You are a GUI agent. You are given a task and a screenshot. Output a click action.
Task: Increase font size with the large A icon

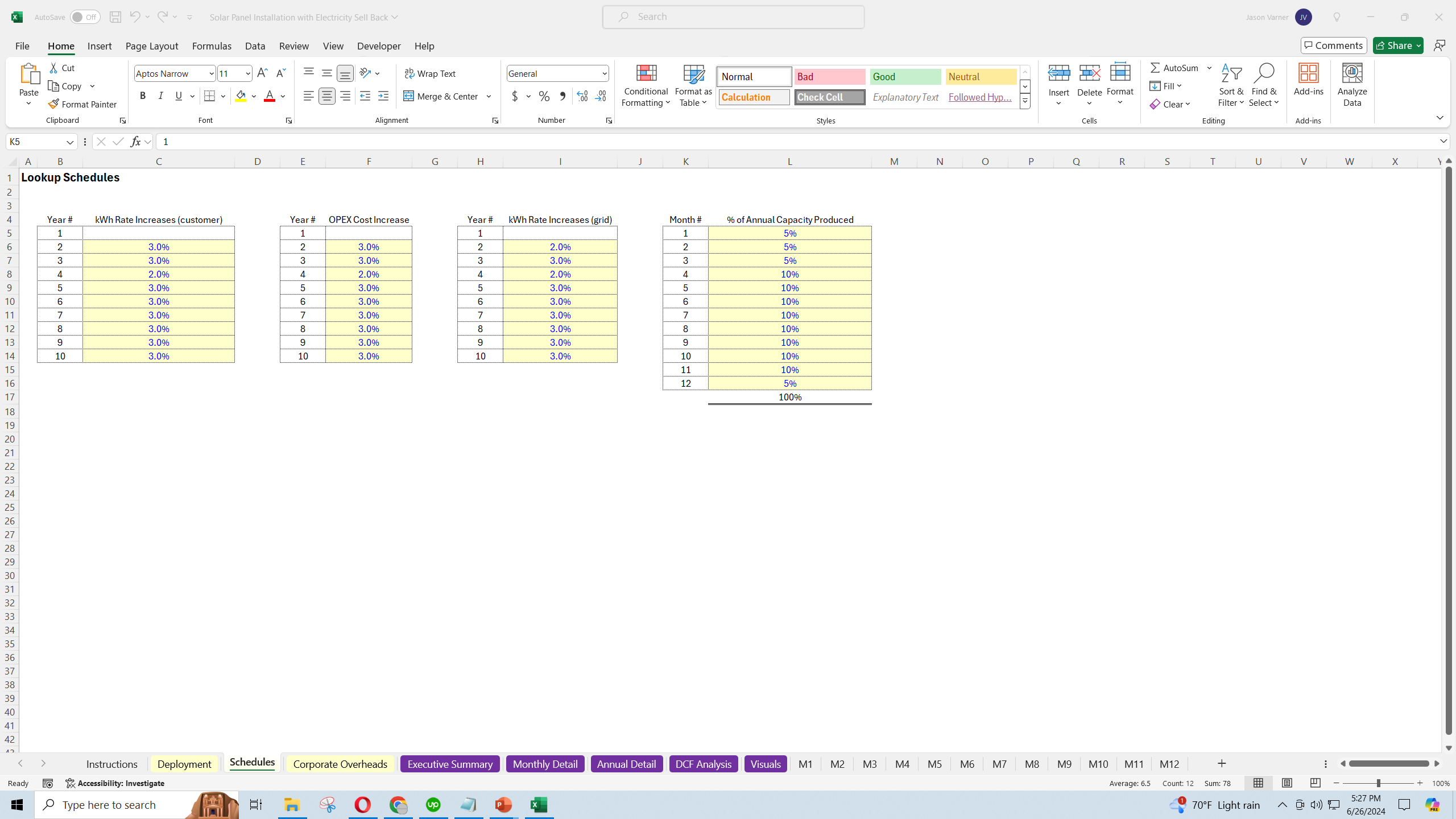coord(262,73)
